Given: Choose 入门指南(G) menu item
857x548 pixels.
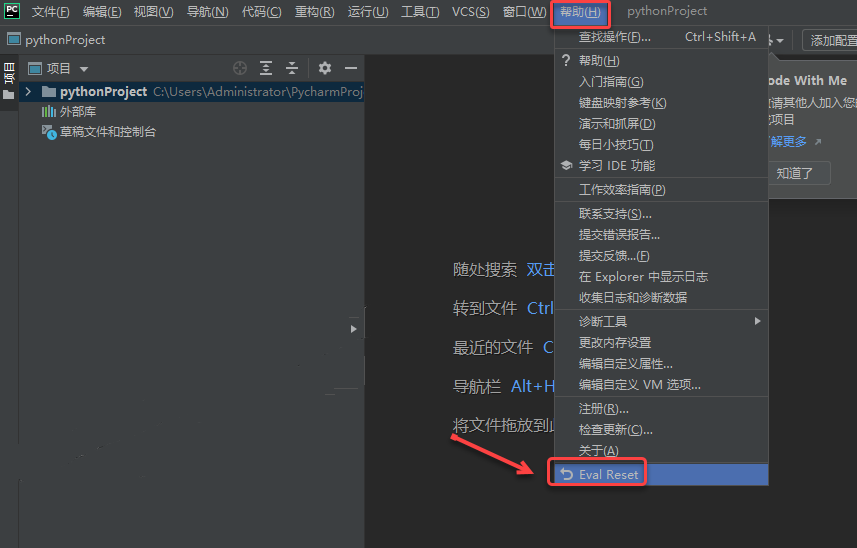Looking at the screenshot, I should (x=661, y=82).
